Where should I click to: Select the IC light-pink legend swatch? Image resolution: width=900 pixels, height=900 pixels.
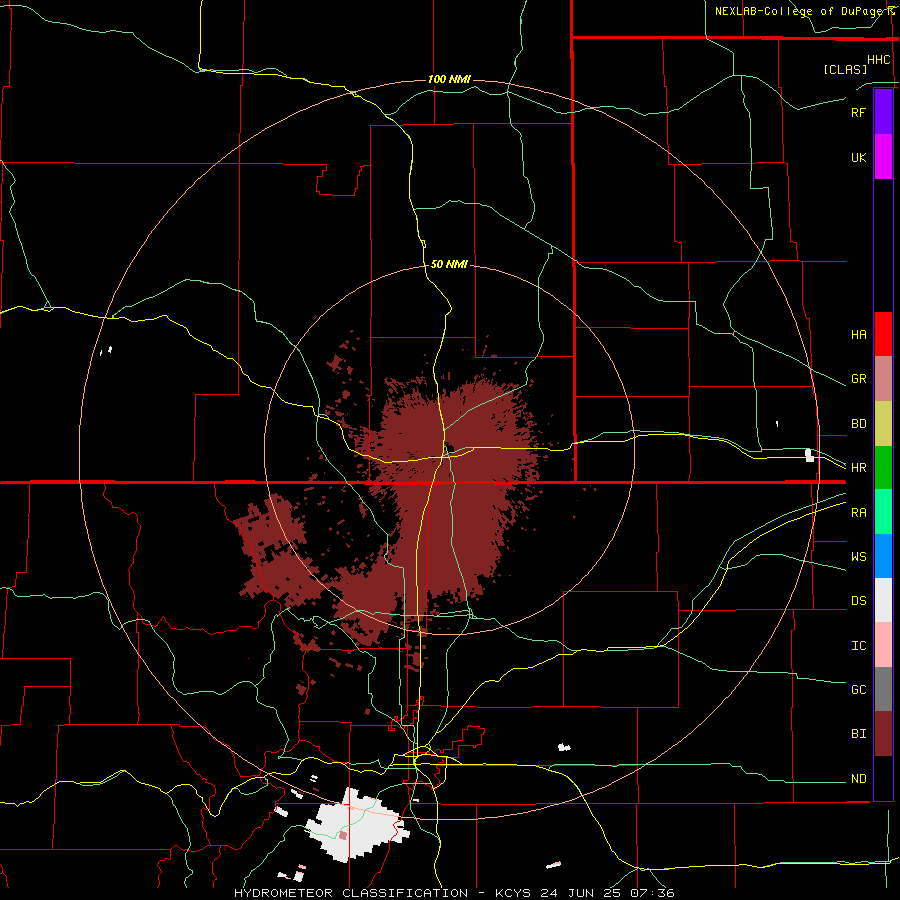[x=883, y=645]
